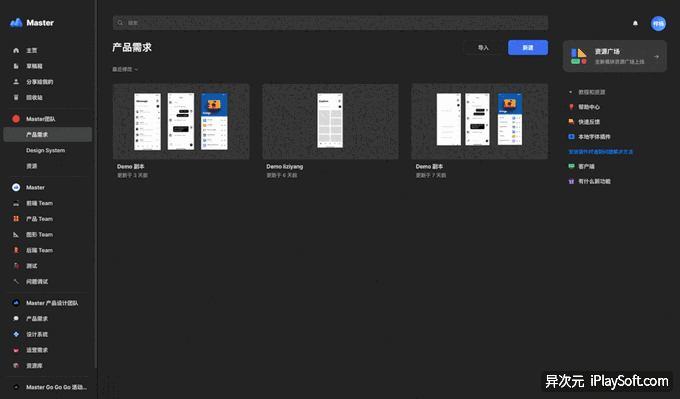Viewport: 680px width, 399px height.
Task: Select the red Master团队 team avatar
Action: (x=16, y=119)
